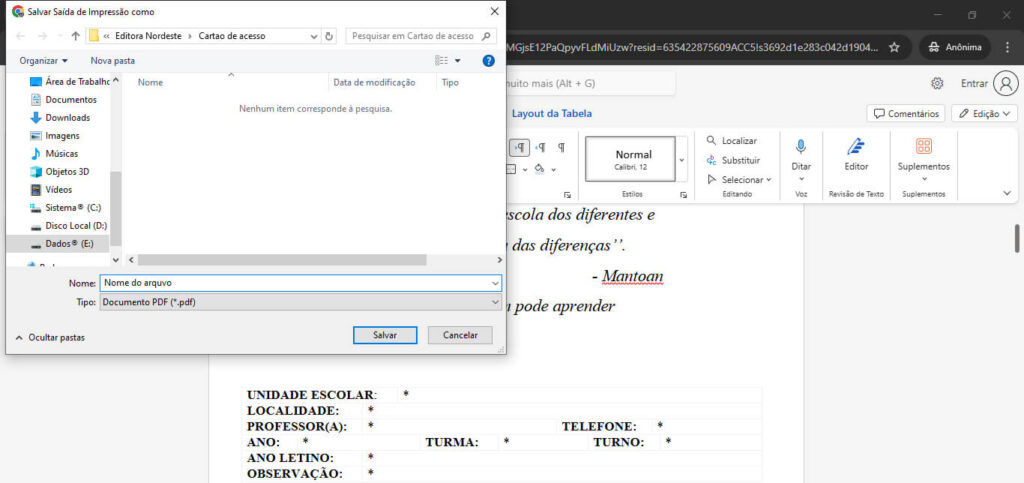Open the Selecionar dropdown
The image size is (1024, 483).
point(739,179)
